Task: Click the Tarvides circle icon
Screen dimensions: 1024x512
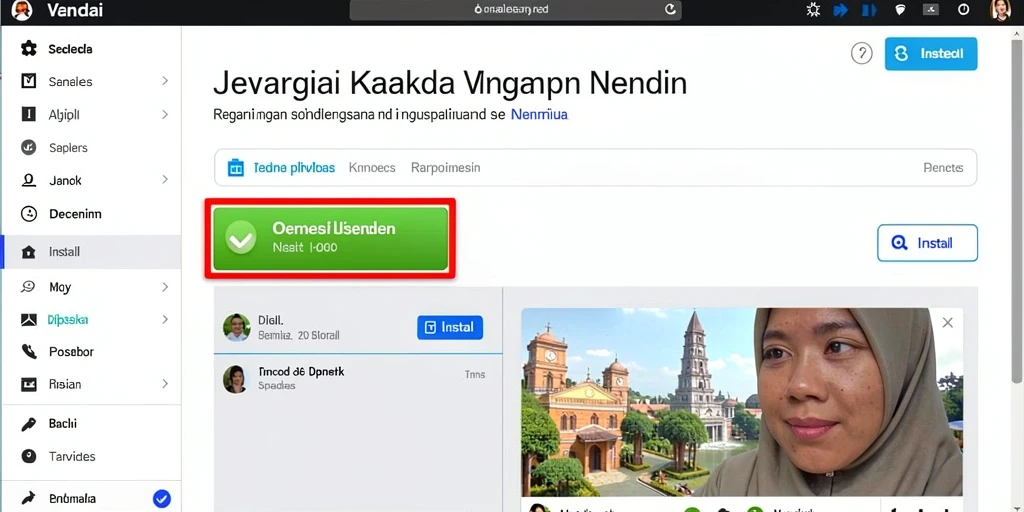Action: click(29, 456)
